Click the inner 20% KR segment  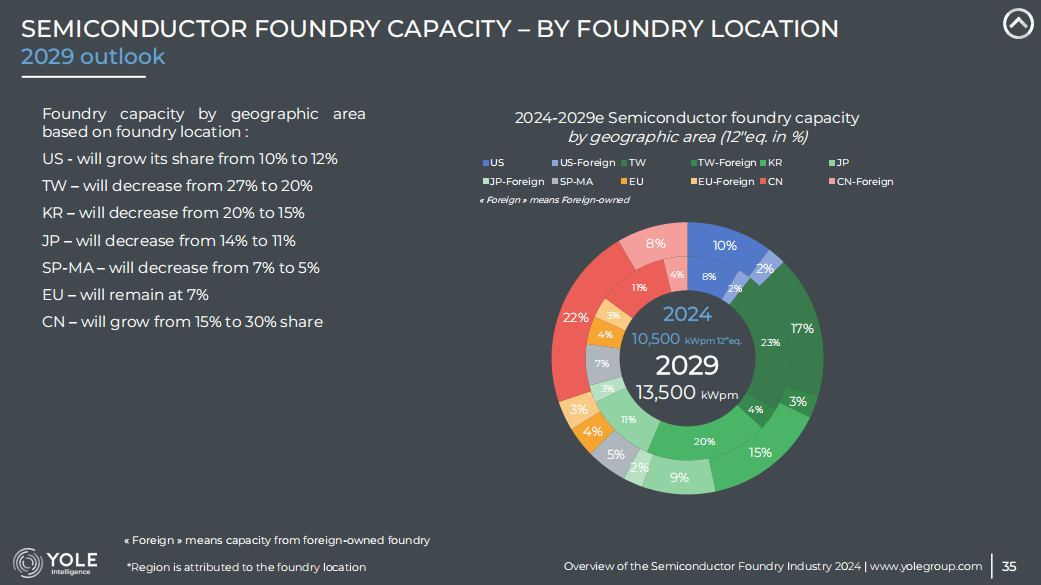704,441
